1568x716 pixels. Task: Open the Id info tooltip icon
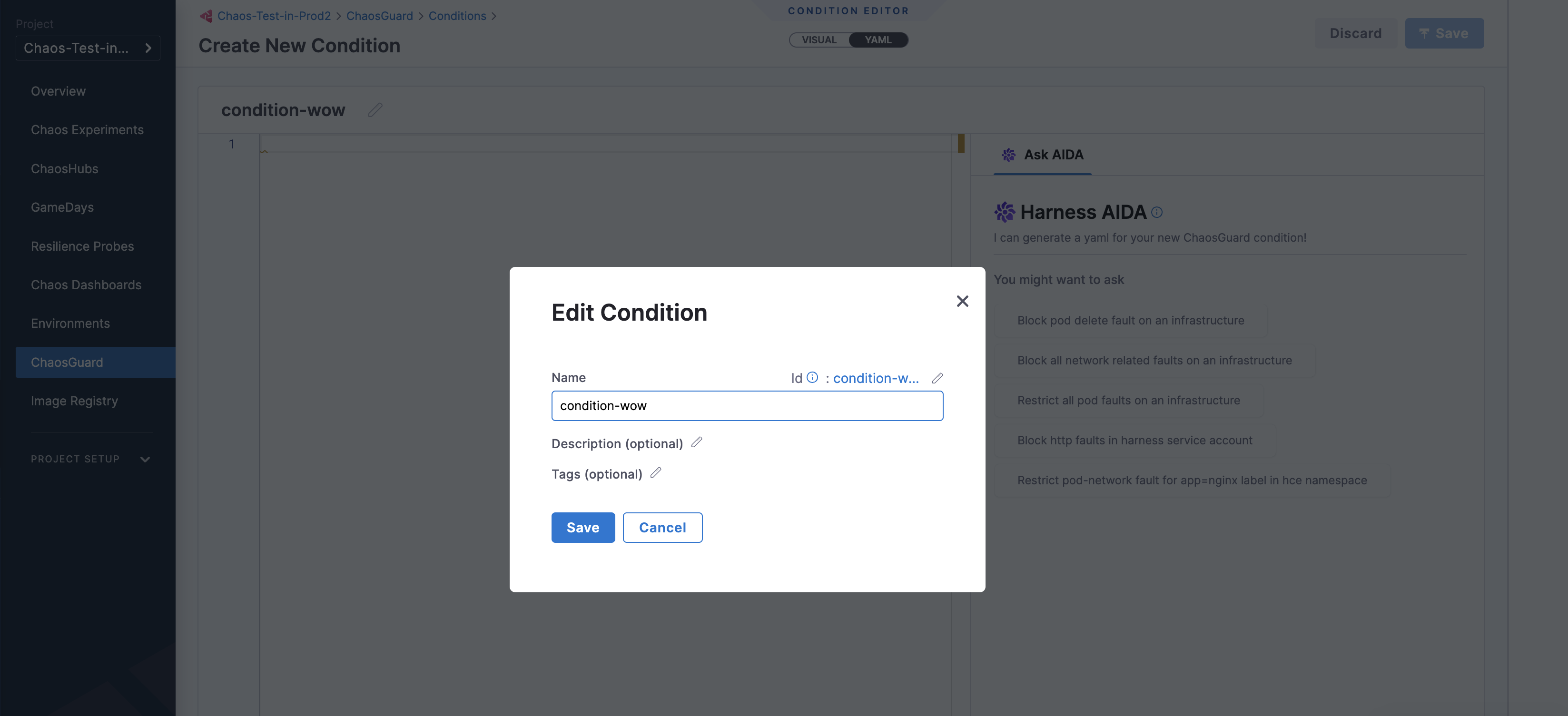(x=812, y=377)
